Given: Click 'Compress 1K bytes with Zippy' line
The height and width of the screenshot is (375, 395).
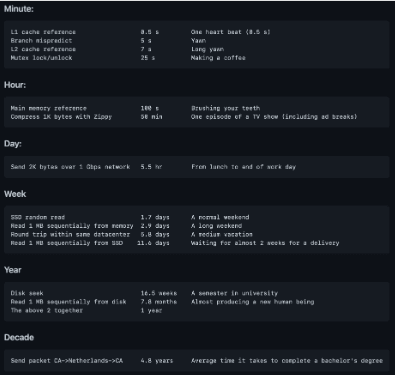Looking at the screenshot, I should coord(61,117).
